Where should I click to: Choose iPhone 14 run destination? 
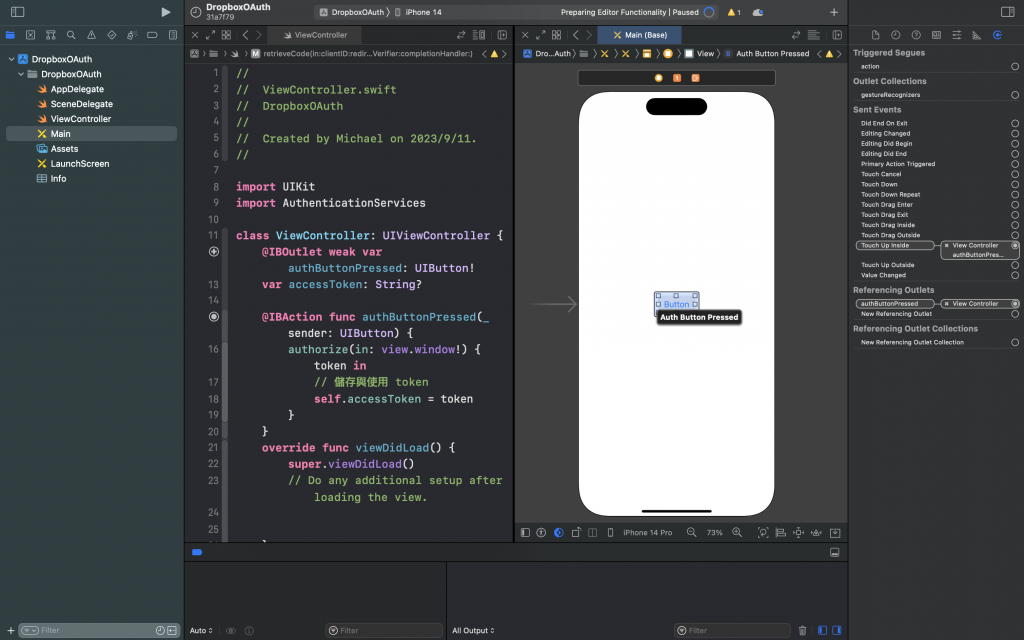point(418,12)
